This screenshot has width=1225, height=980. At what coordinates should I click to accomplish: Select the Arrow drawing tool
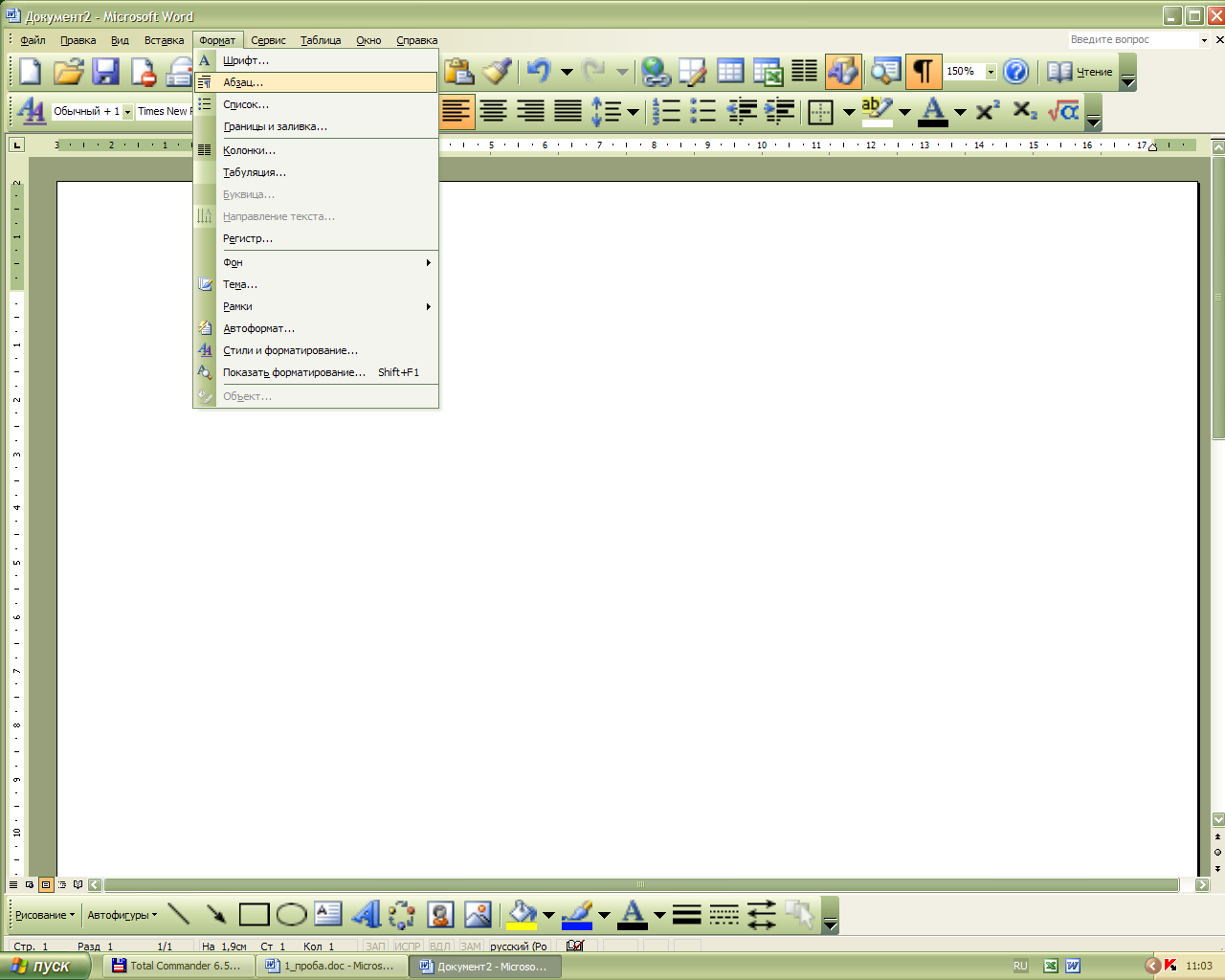[216, 915]
